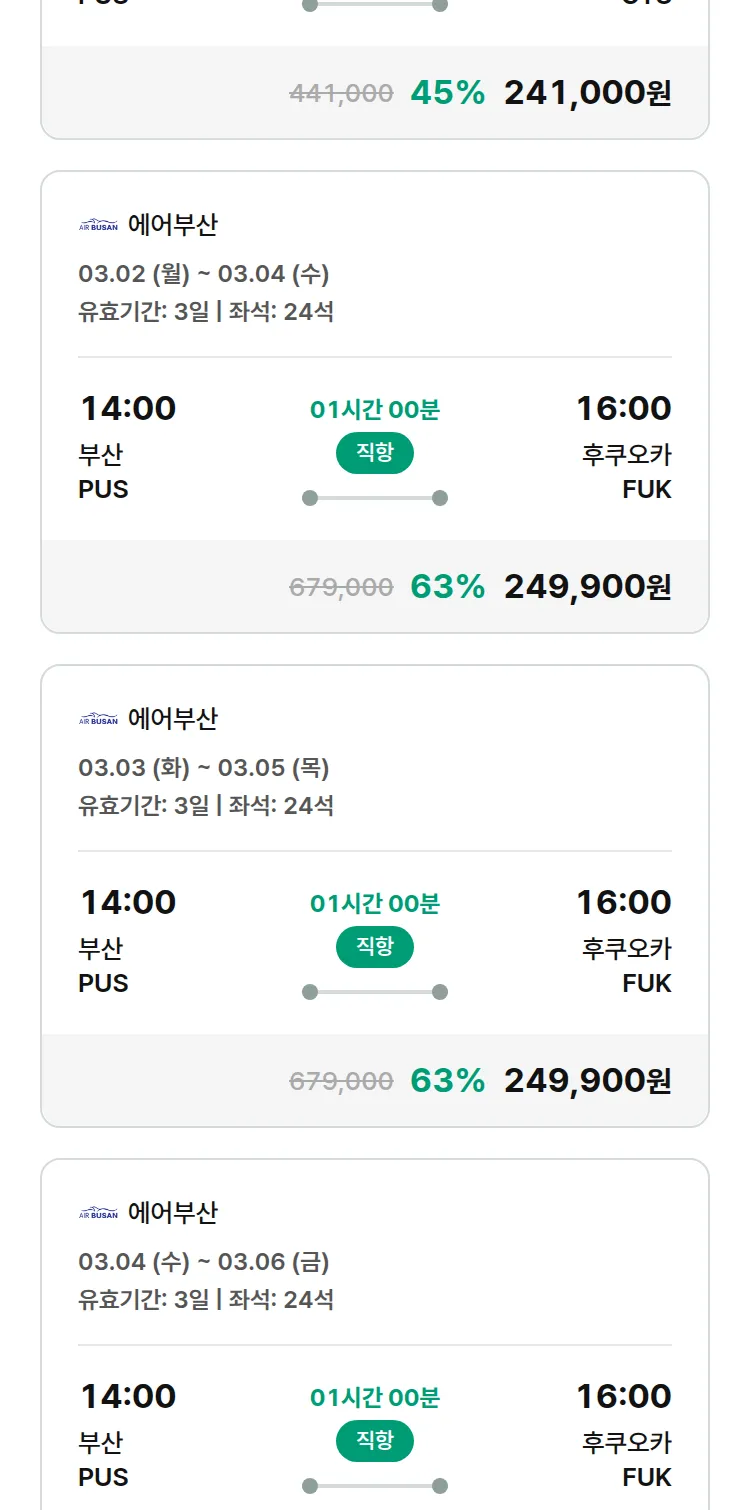The height and width of the screenshot is (1510, 750).
Task: Open 에어부산 flight dated 03.04 (수) ~ 03.06 (금)
Action: (204, 1262)
